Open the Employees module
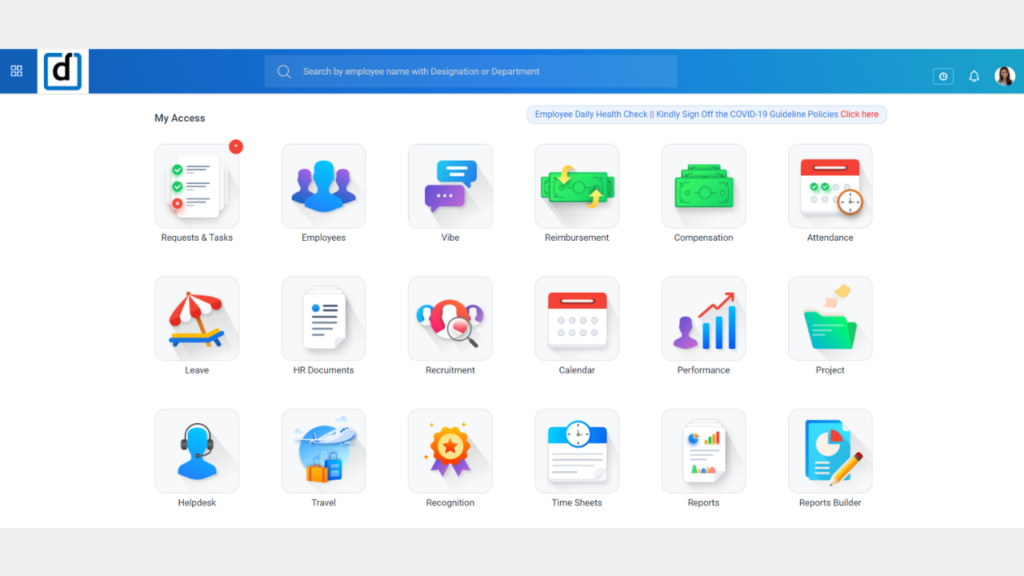The width and height of the screenshot is (1024, 576). [x=323, y=187]
